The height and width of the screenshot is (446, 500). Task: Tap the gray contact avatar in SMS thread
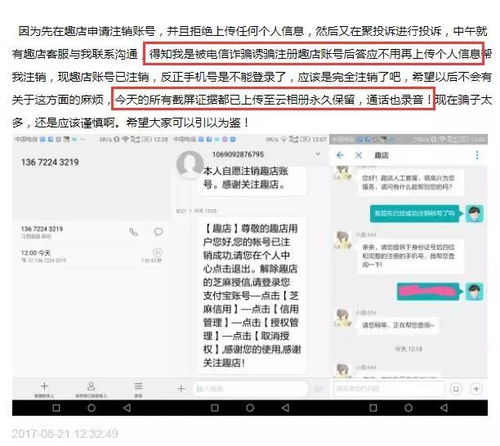pyautogui.click(x=189, y=164)
